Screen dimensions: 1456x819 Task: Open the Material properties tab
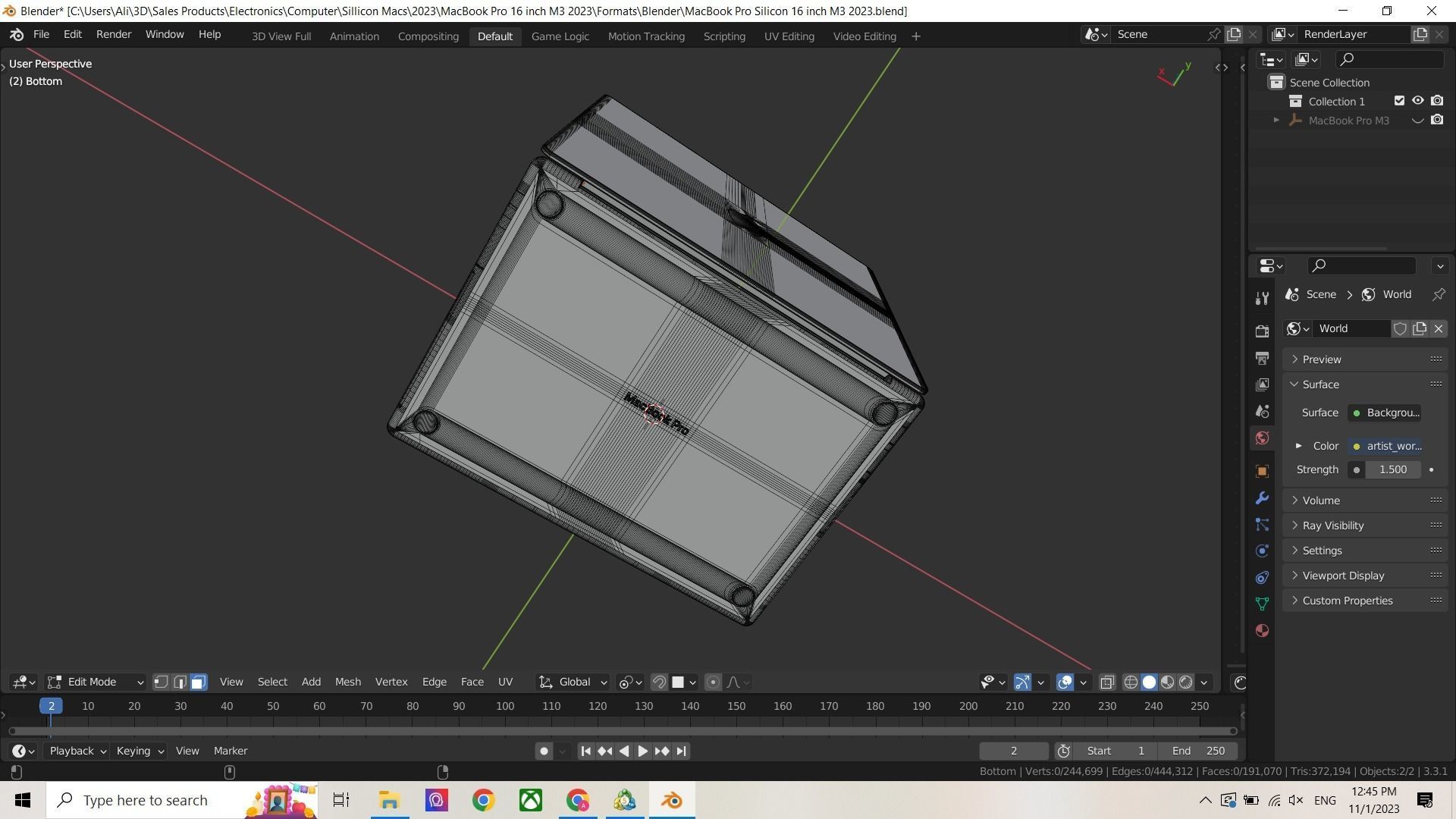pyautogui.click(x=1262, y=631)
